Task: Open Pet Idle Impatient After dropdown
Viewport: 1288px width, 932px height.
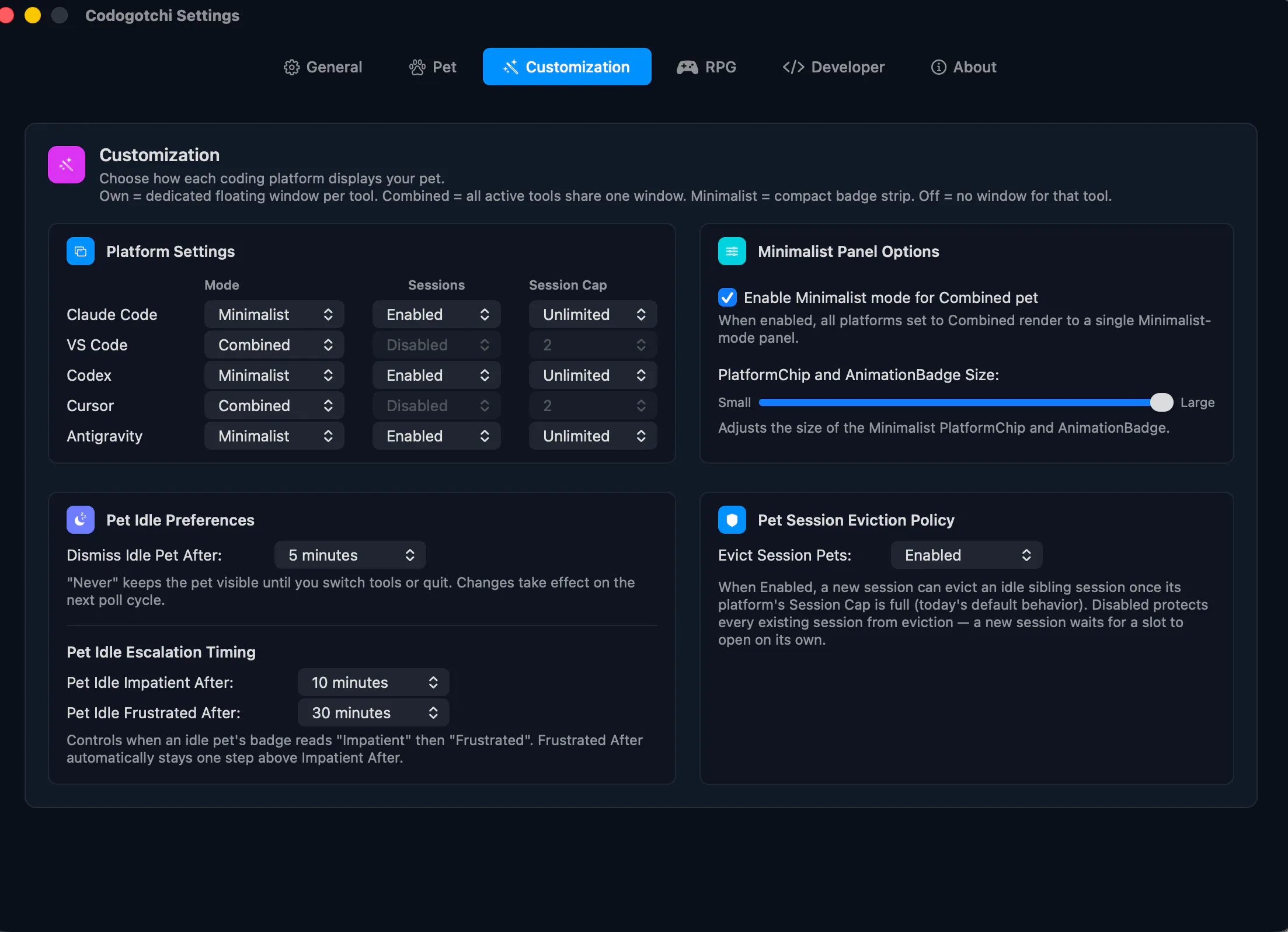Action: (374, 683)
